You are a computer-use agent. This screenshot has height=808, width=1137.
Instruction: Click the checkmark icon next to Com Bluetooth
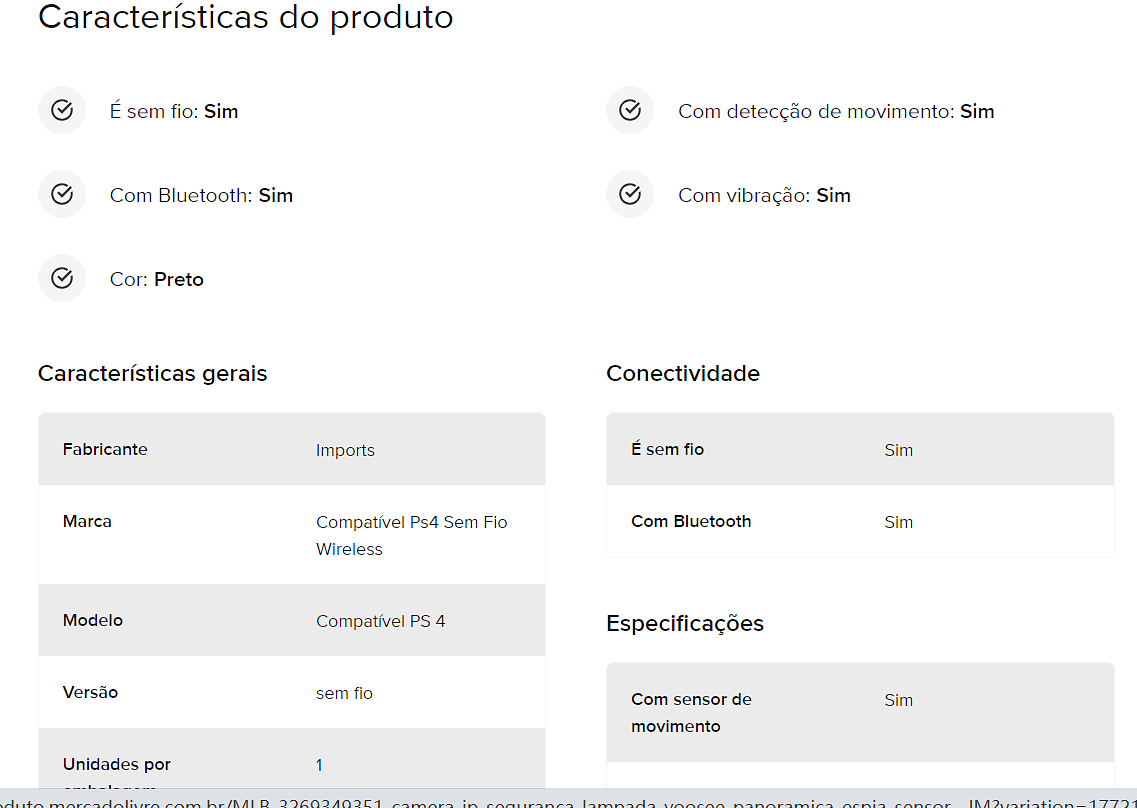[x=62, y=194]
